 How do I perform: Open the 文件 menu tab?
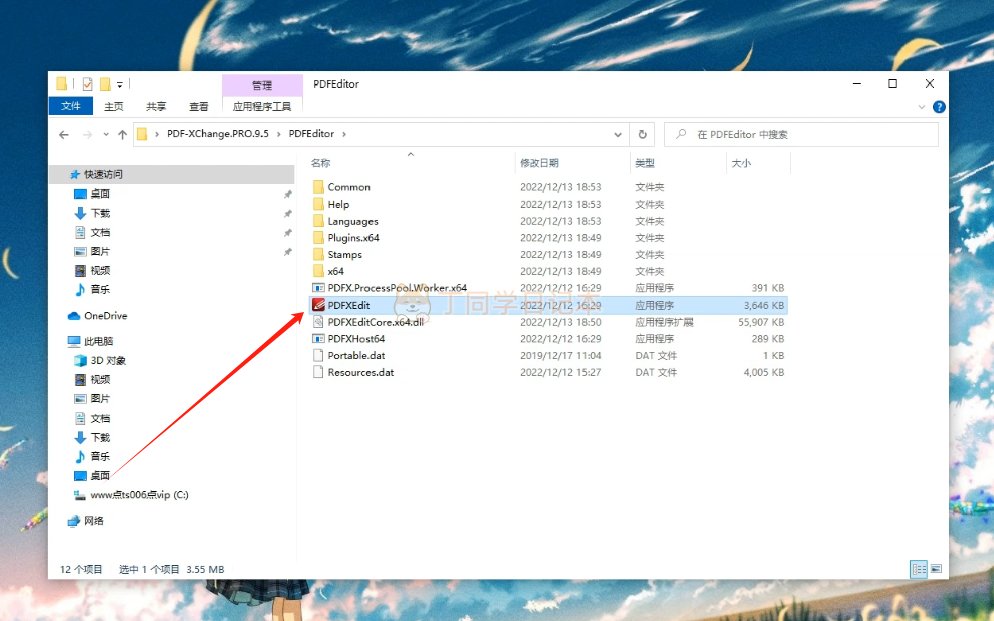71,107
